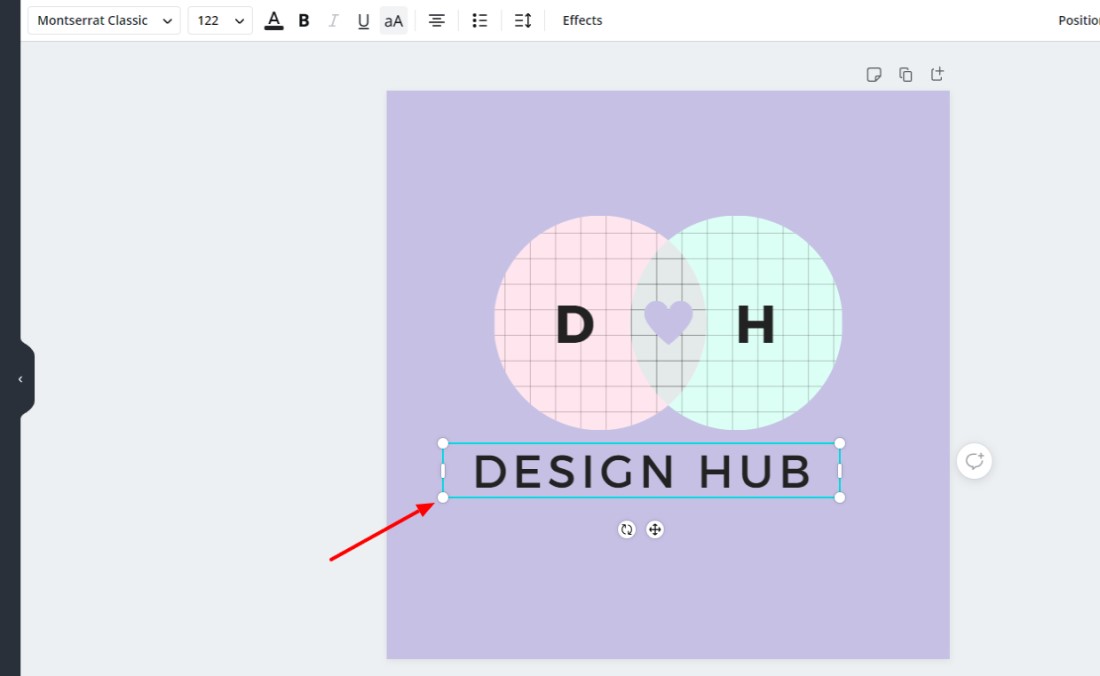Toggle underline formatting
The image size is (1100, 676).
coord(363,20)
